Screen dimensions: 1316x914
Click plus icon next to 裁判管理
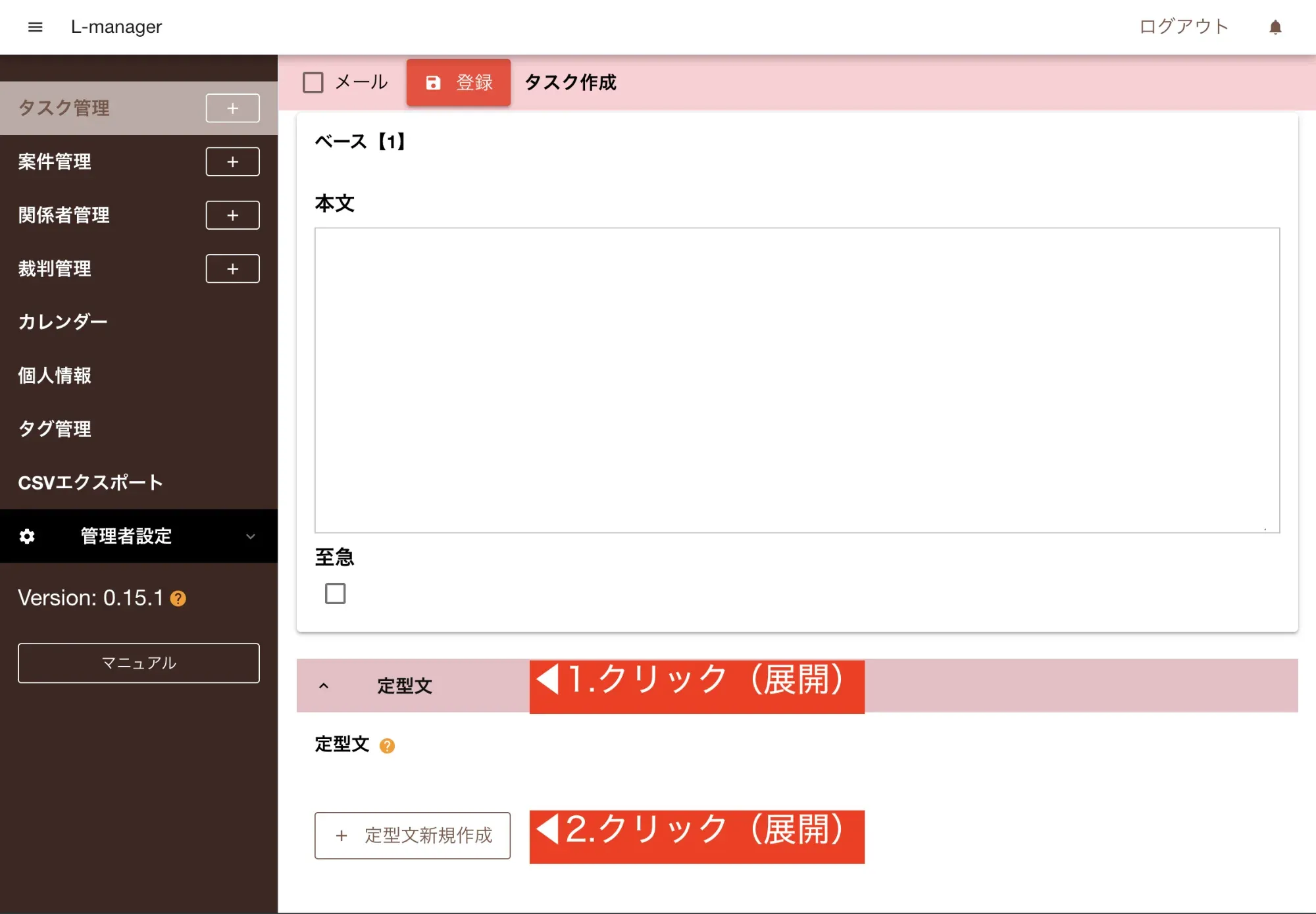232,268
